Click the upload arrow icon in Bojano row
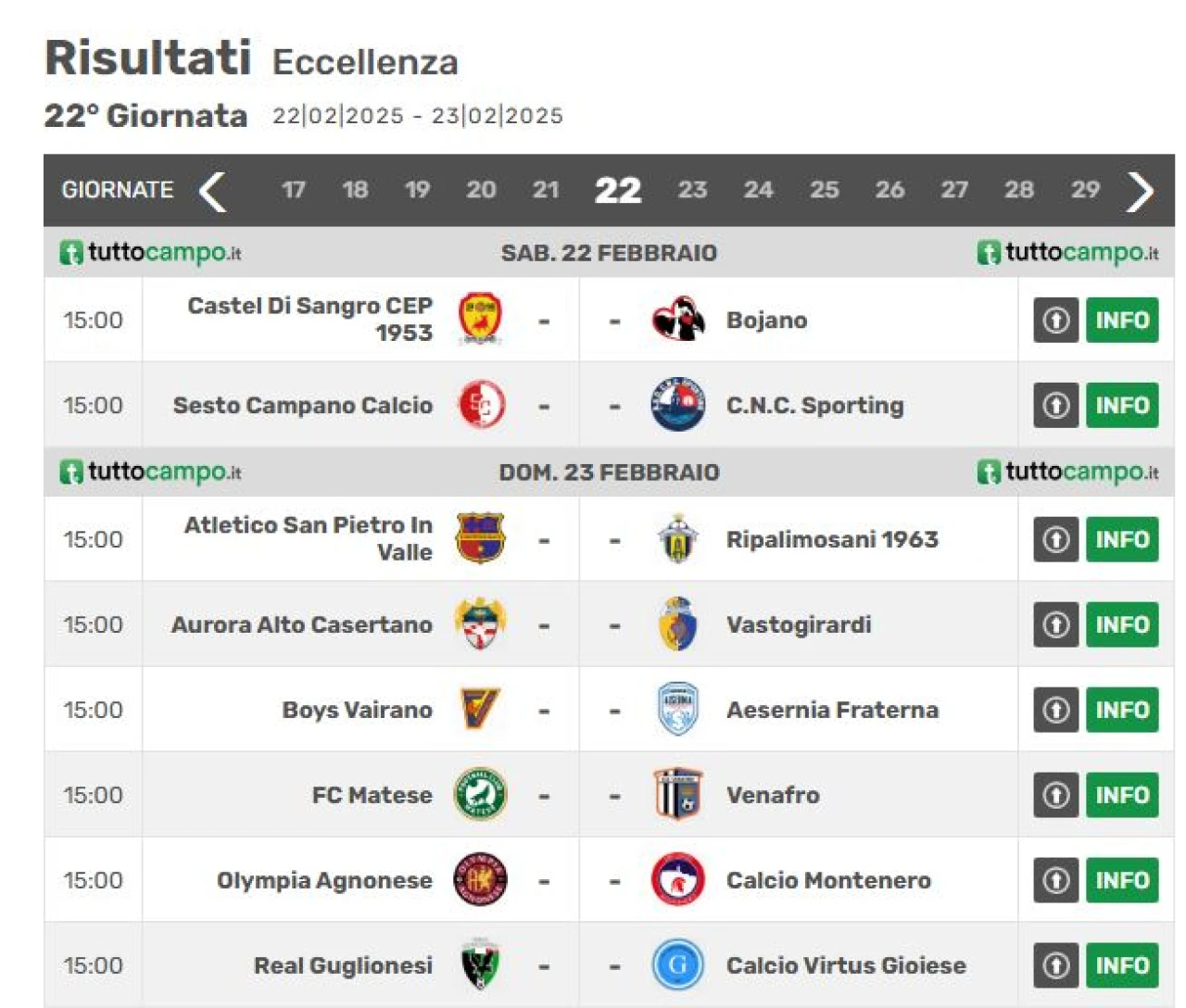1186x1008 pixels. (1056, 320)
